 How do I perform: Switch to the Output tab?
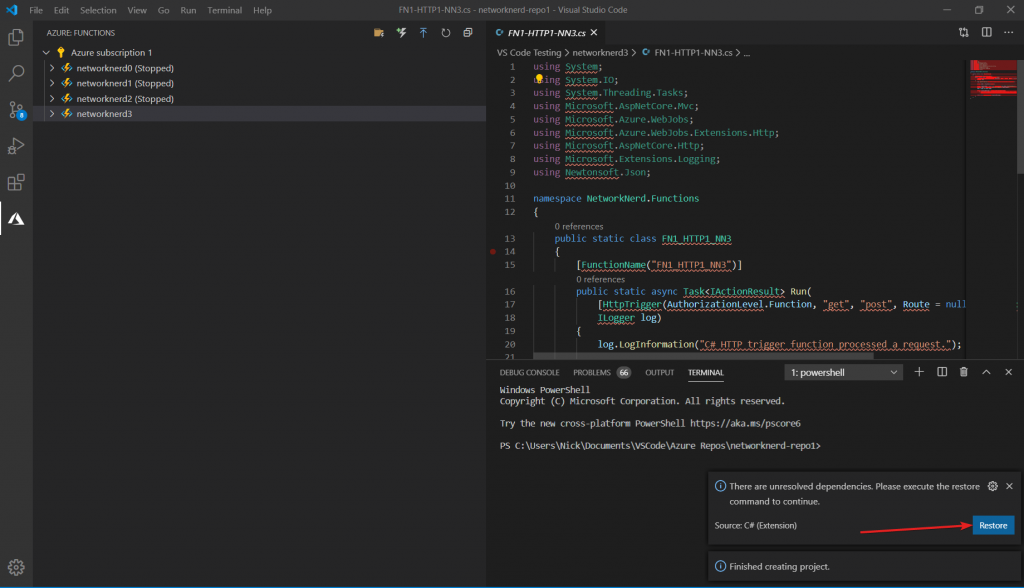pos(660,372)
